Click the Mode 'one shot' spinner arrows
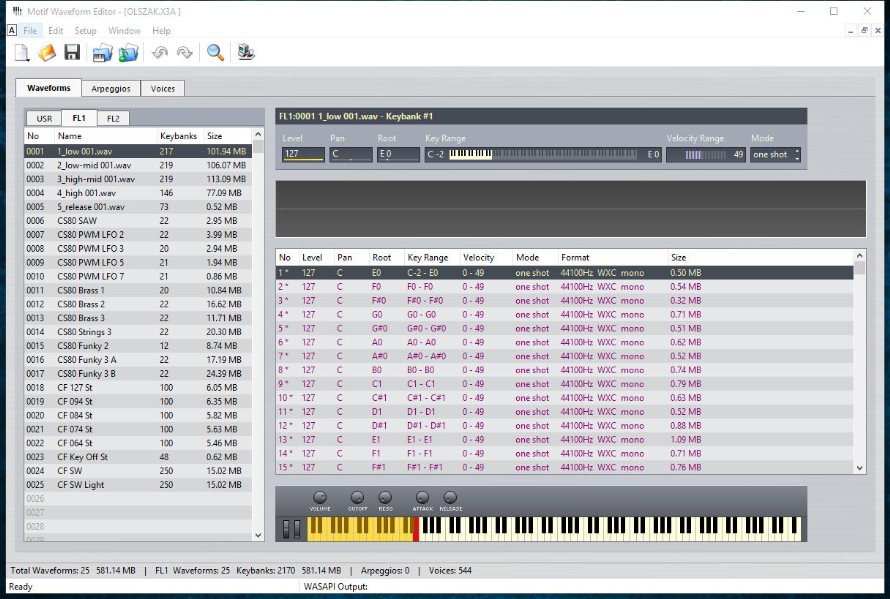This screenshot has width=890, height=599. pos(797,154)
